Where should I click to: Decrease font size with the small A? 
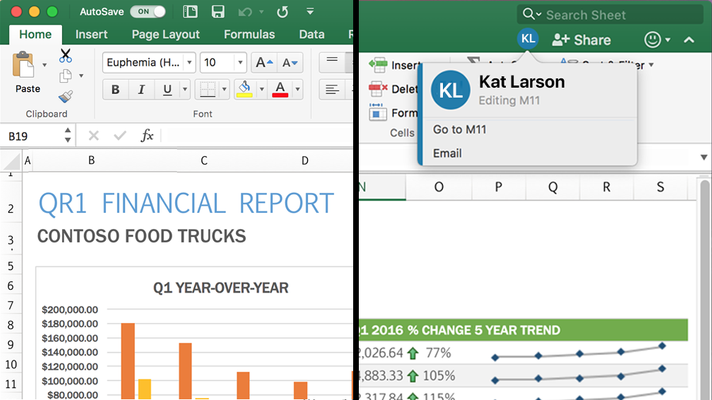pyautogui.click(x=290, y=63)
